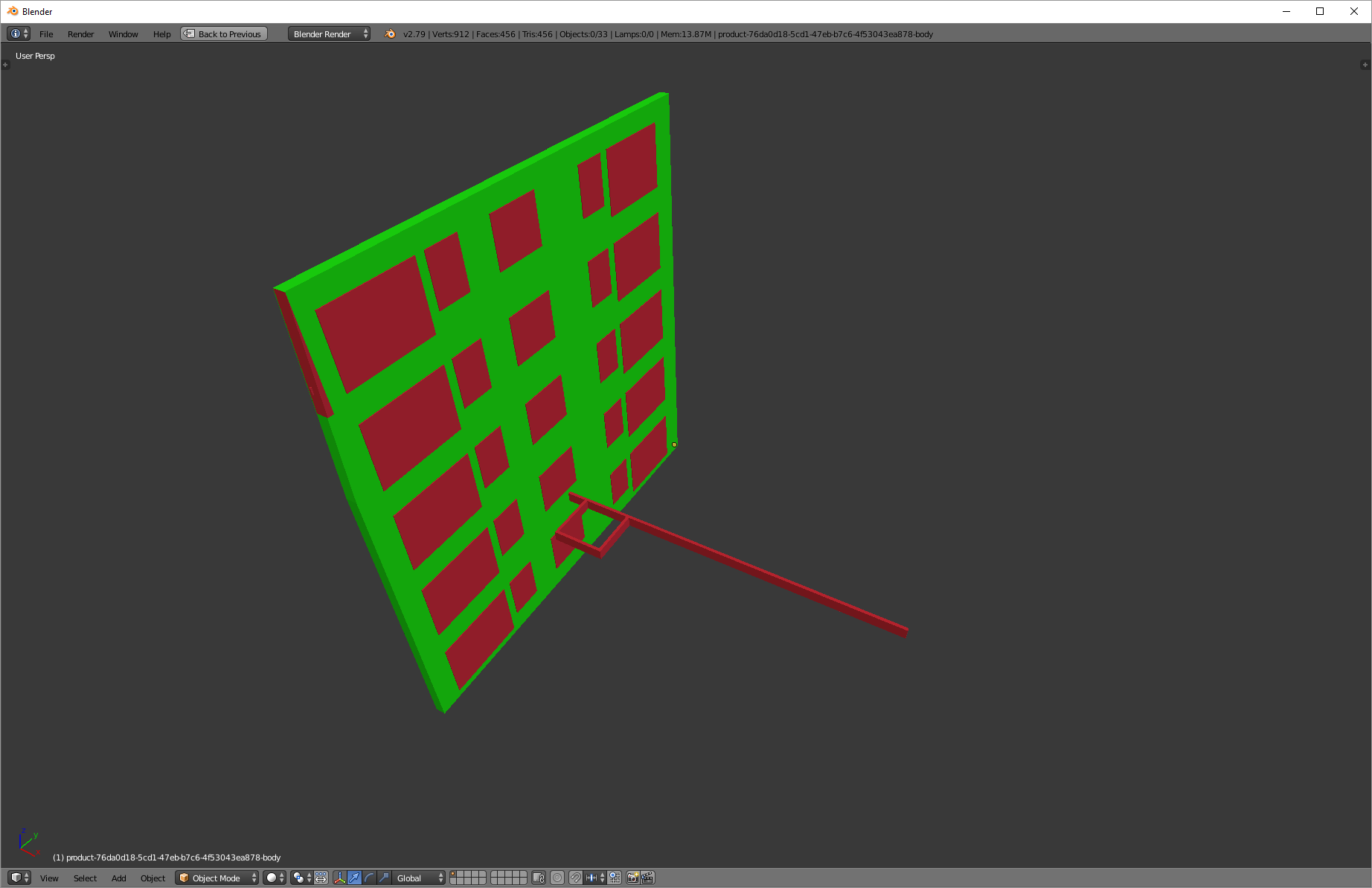Screen dimensions: 1372x888
Task: Open the Object Mode dropdown
Action: click(216, 878)
